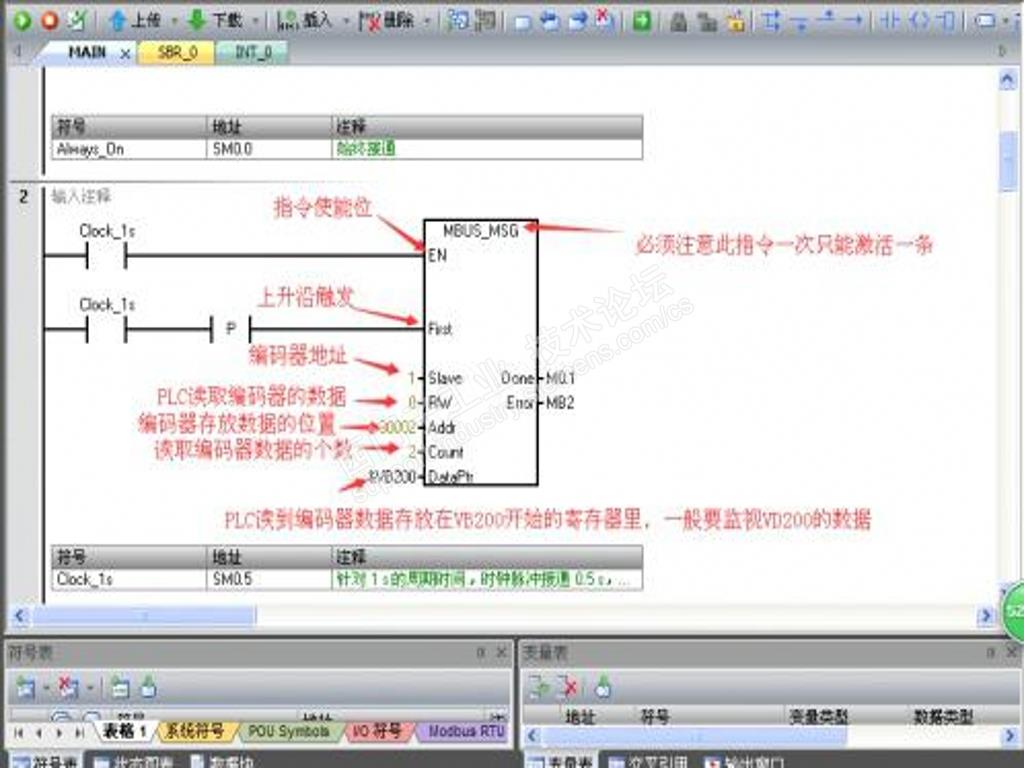Click the insert coil icon
The height and width of the screenshot is (768, 1024).
pyautogui.click(x=918, y=21)
